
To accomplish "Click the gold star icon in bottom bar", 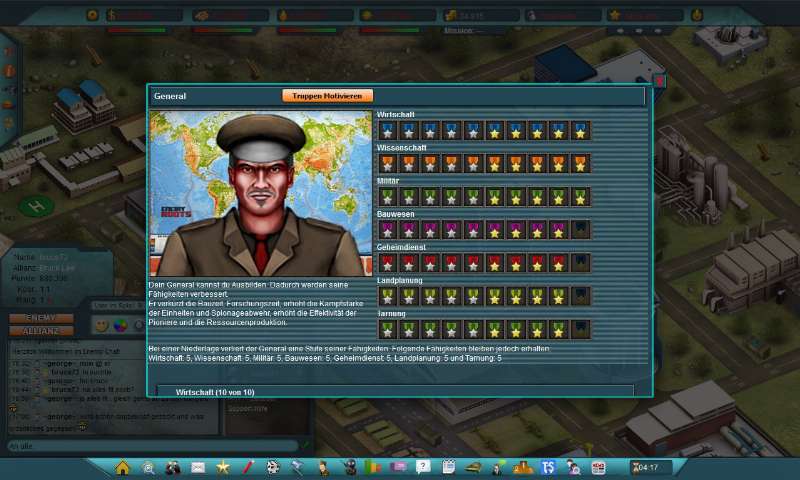I will [x=223, y=467].
